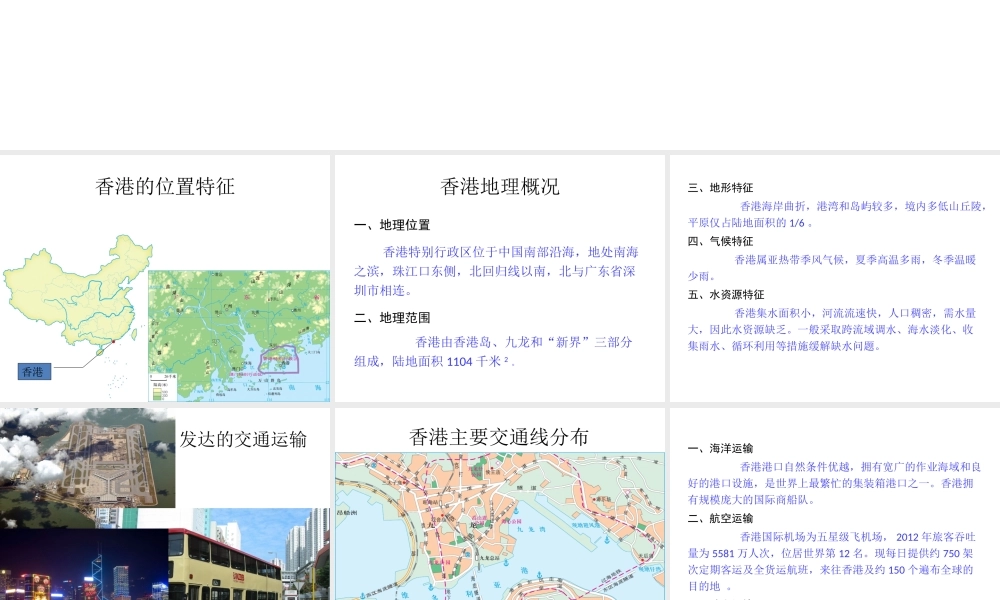Click the Hong Kong night skyline photo
Viewport: 1000px width, 600px height.
coord(84,564)
